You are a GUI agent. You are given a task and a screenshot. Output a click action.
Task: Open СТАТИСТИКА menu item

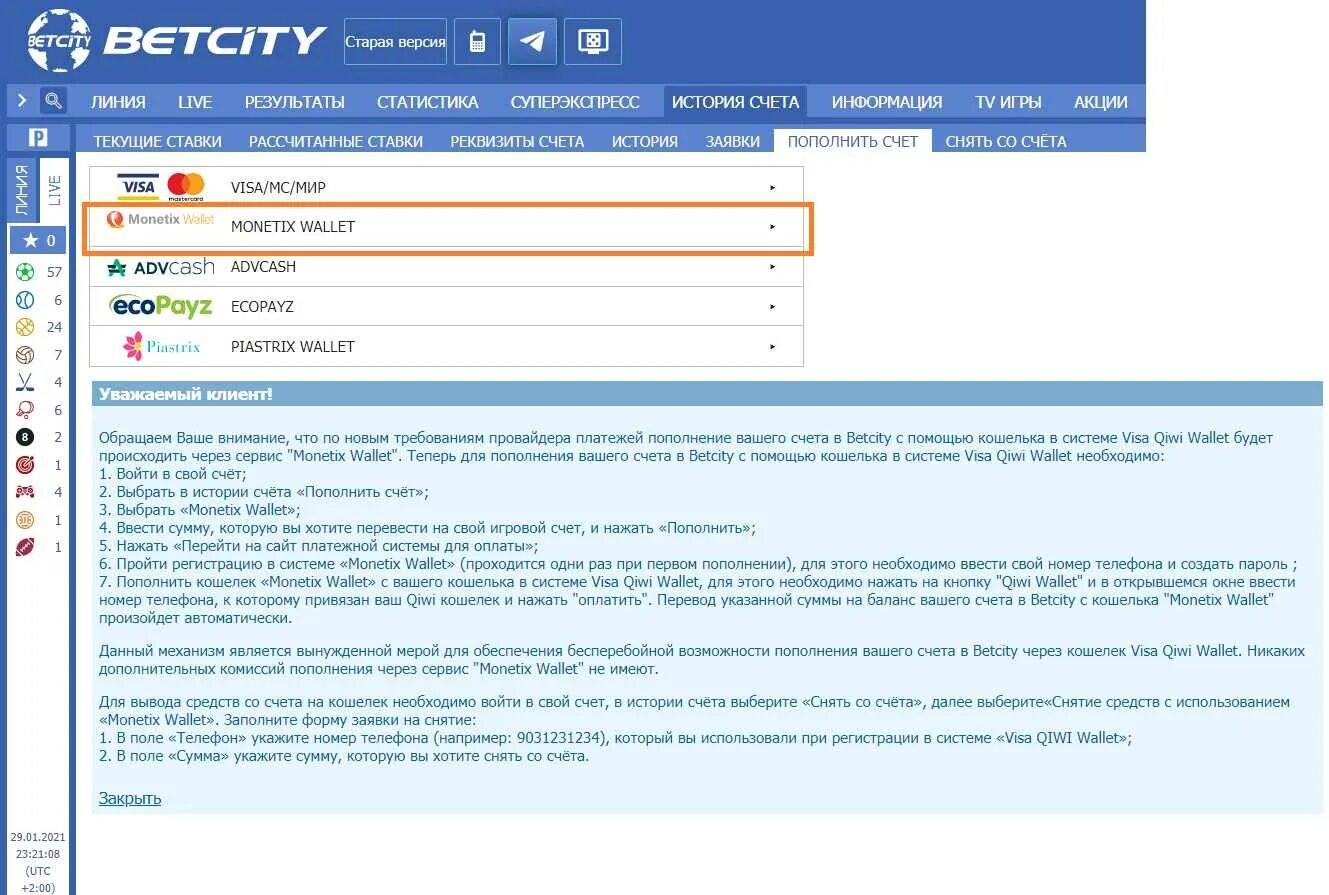(427, 102)
